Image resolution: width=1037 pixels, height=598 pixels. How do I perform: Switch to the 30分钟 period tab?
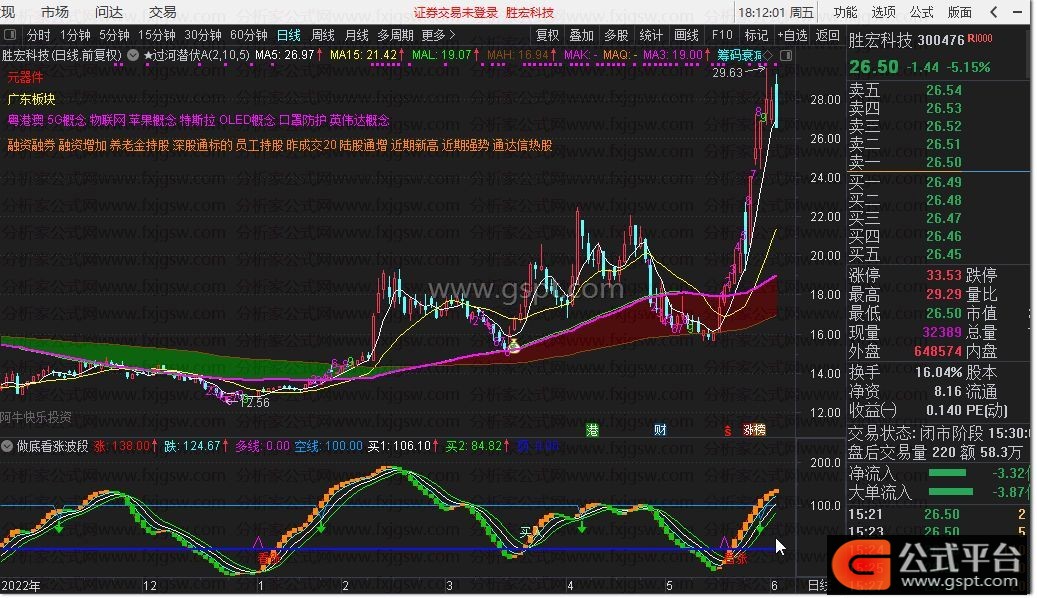point(202,35)
